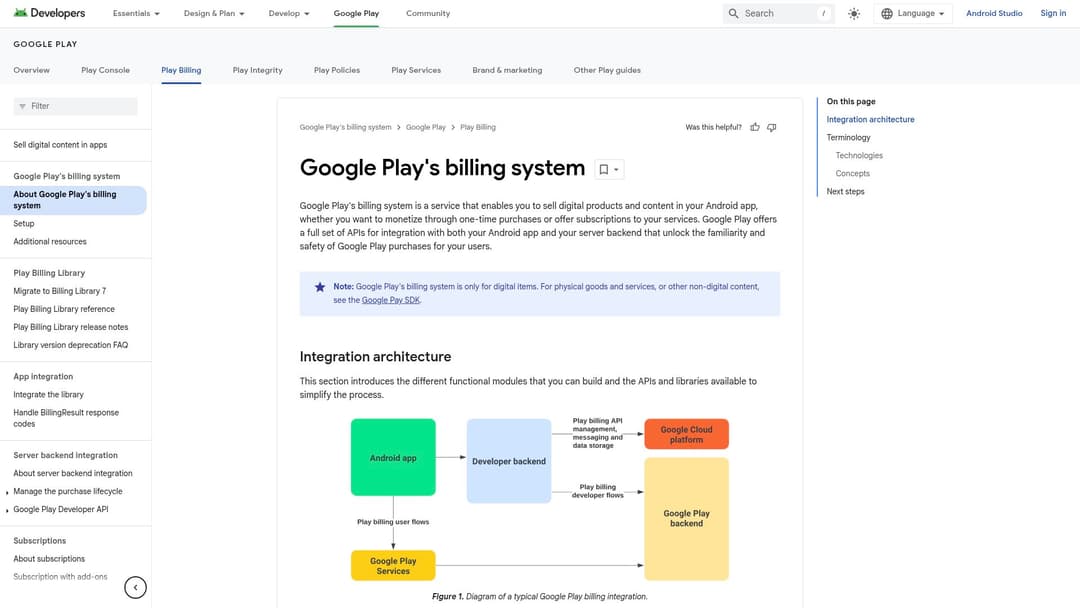Viewport: 1080px width, 608px height.
Task: Click the Developer backend diagram box
Action: pyautogui.click(x=509, y=461)
